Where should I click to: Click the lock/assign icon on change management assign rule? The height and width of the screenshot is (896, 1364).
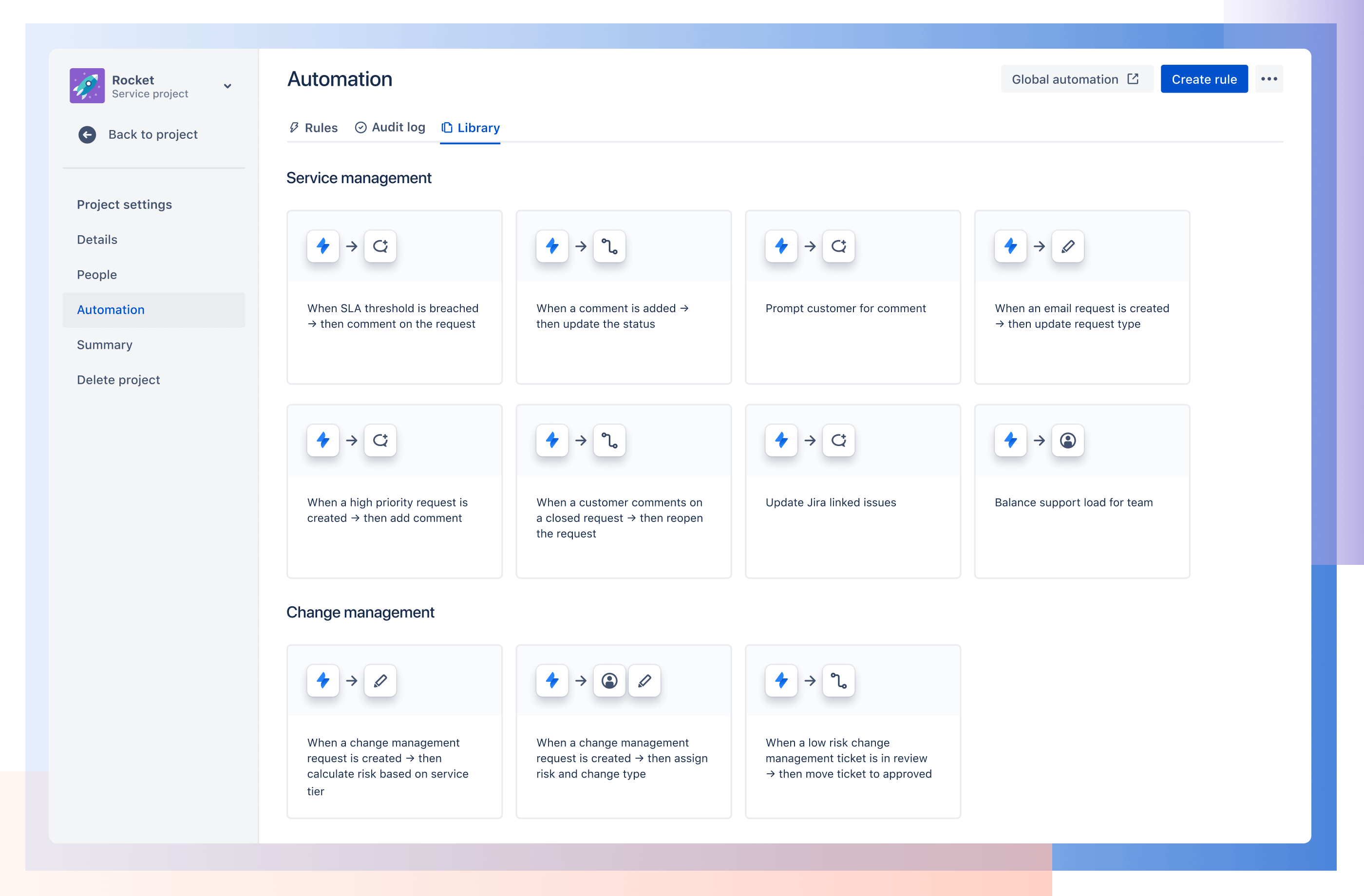609,681
